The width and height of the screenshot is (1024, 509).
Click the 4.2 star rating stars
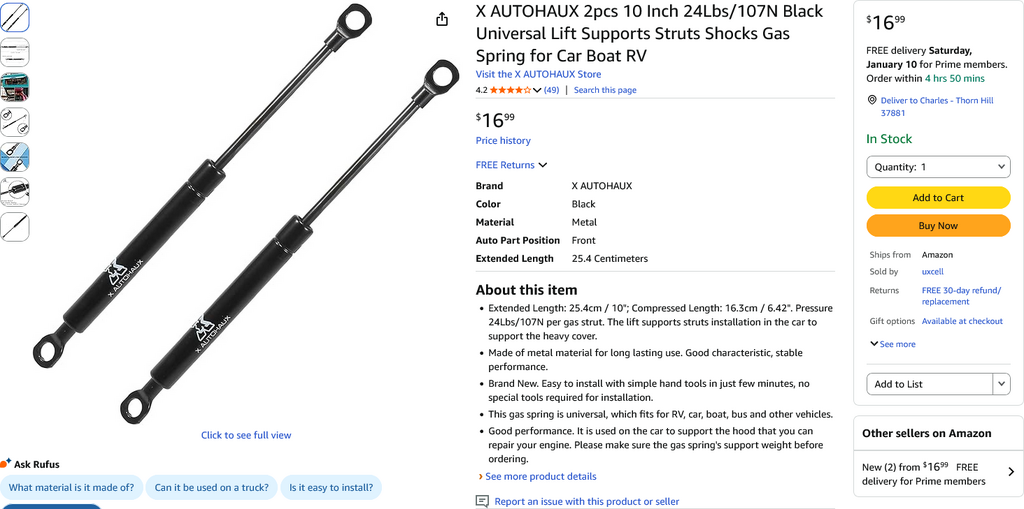[x=510, y=90]
